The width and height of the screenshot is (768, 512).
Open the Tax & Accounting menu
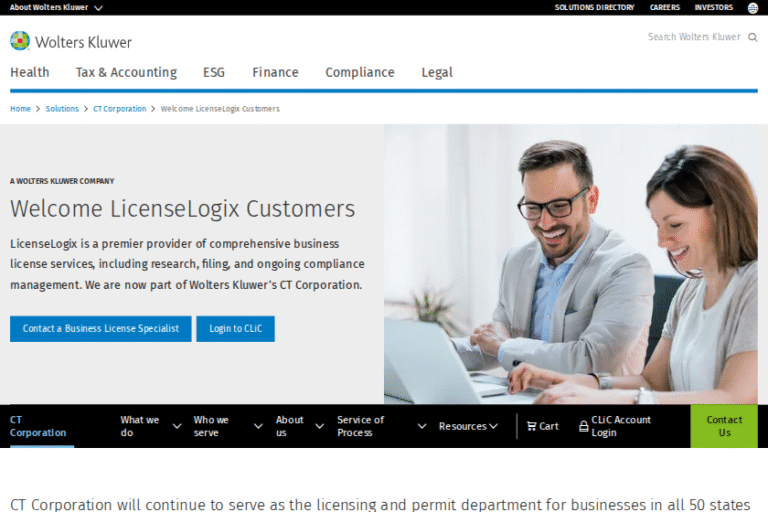coord(126,73)
